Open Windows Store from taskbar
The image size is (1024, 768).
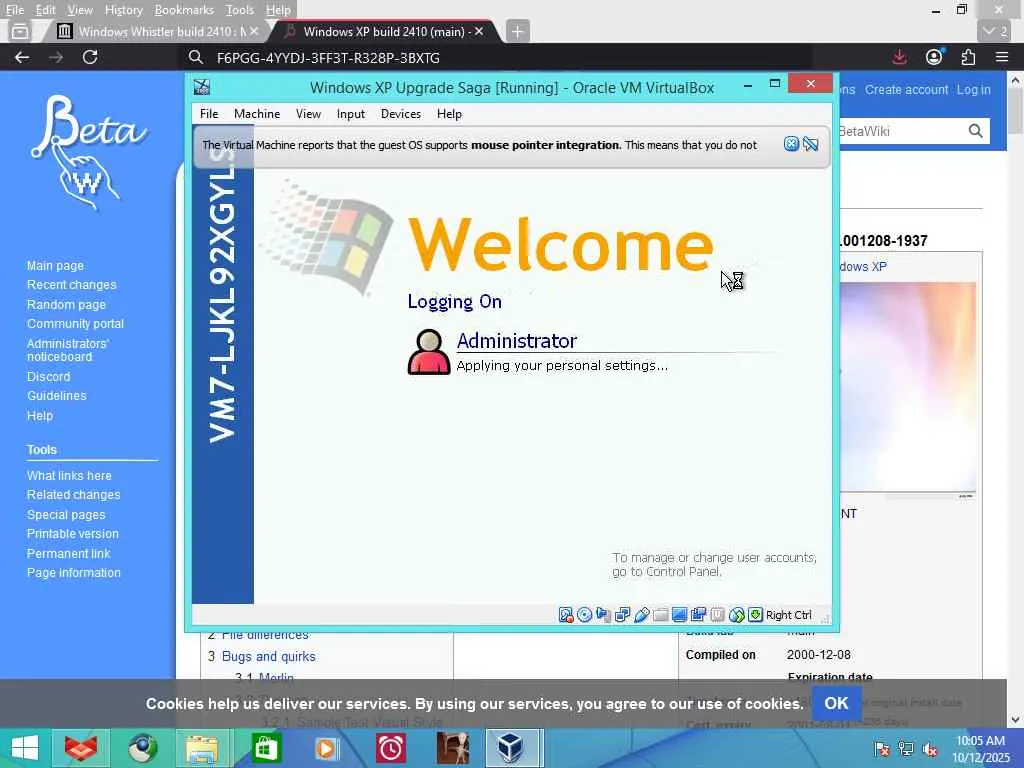pyautogui.click(x=264, y=748)
